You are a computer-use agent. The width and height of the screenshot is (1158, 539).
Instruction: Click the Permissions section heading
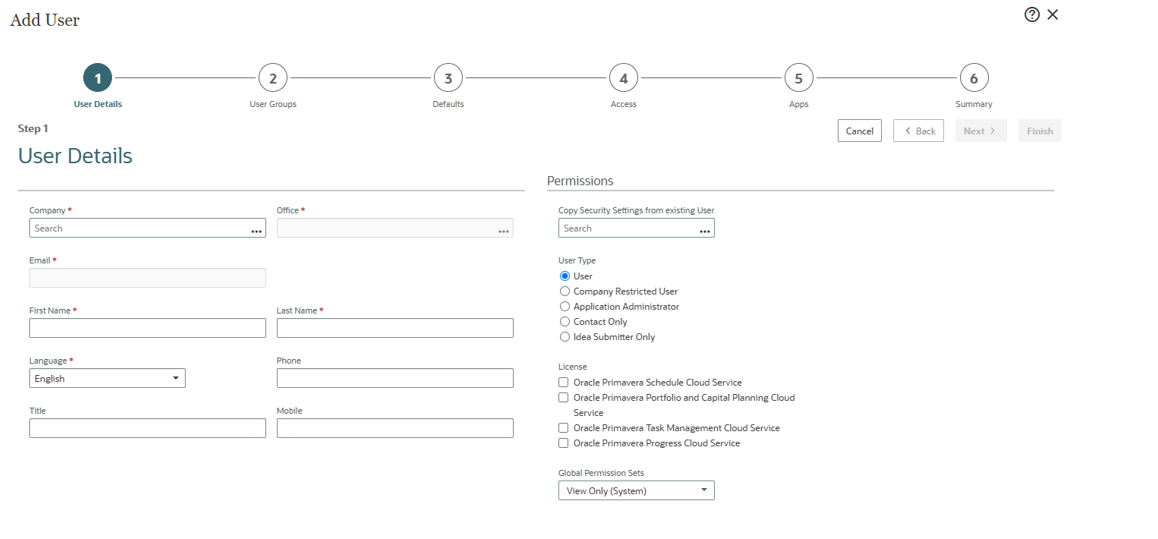tap(580, 180)
